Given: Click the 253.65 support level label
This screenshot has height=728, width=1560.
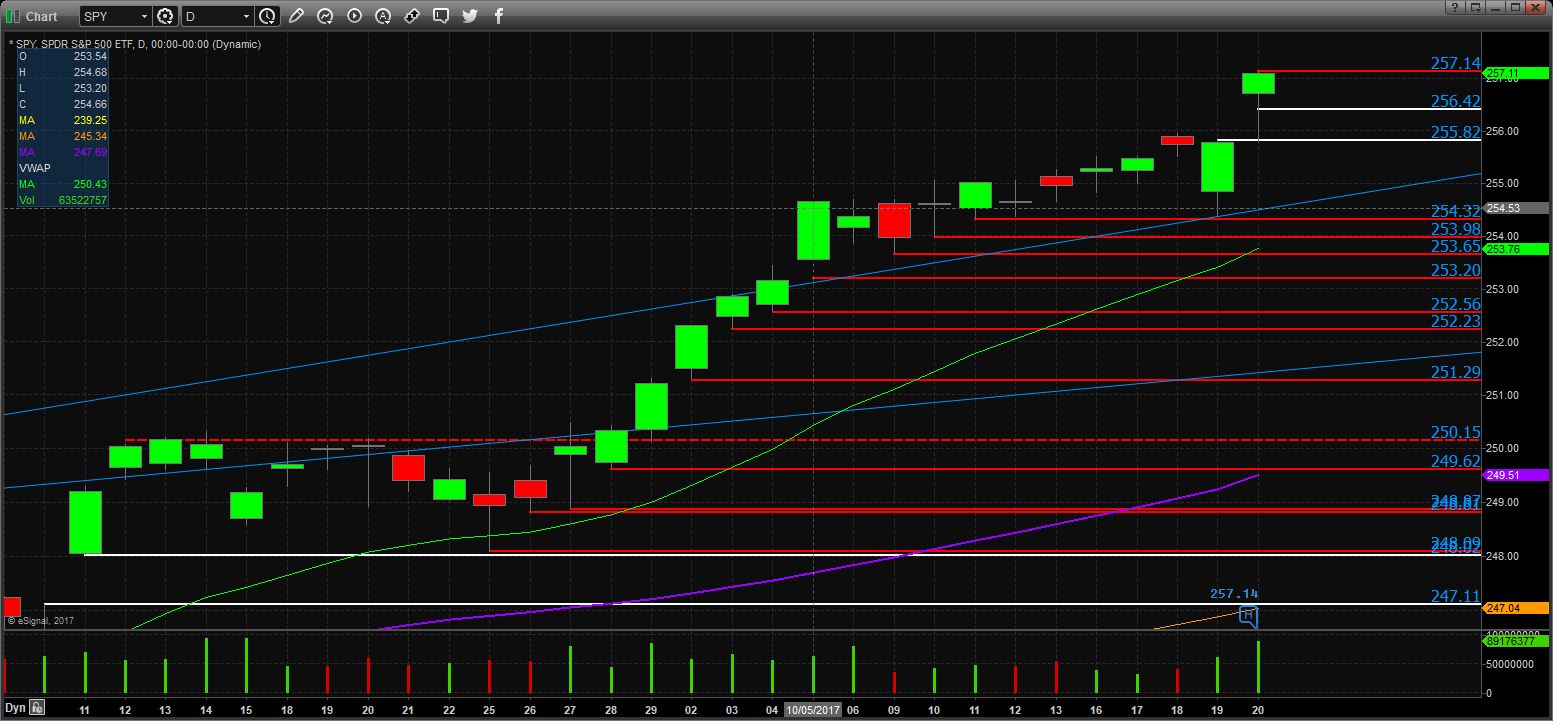Looking at the screenshot, I should point(1455,246).
